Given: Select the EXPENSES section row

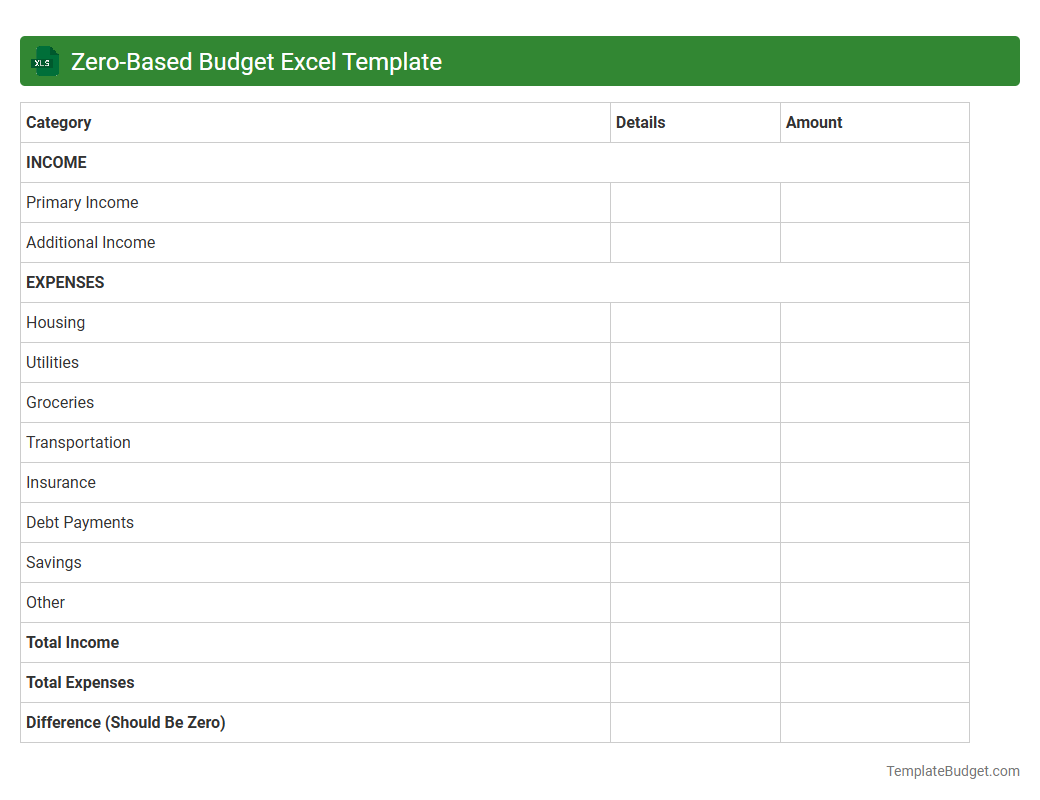Looking at the screenshot, I should point(64,282).
